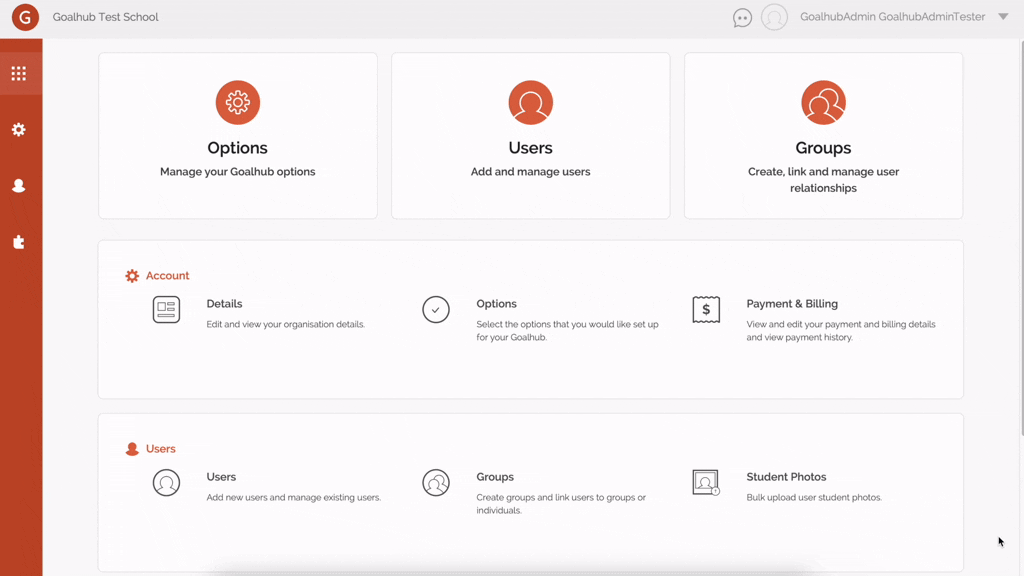
Task: Open the chat bubble icon in top bar
Action: tap(741, 17)
